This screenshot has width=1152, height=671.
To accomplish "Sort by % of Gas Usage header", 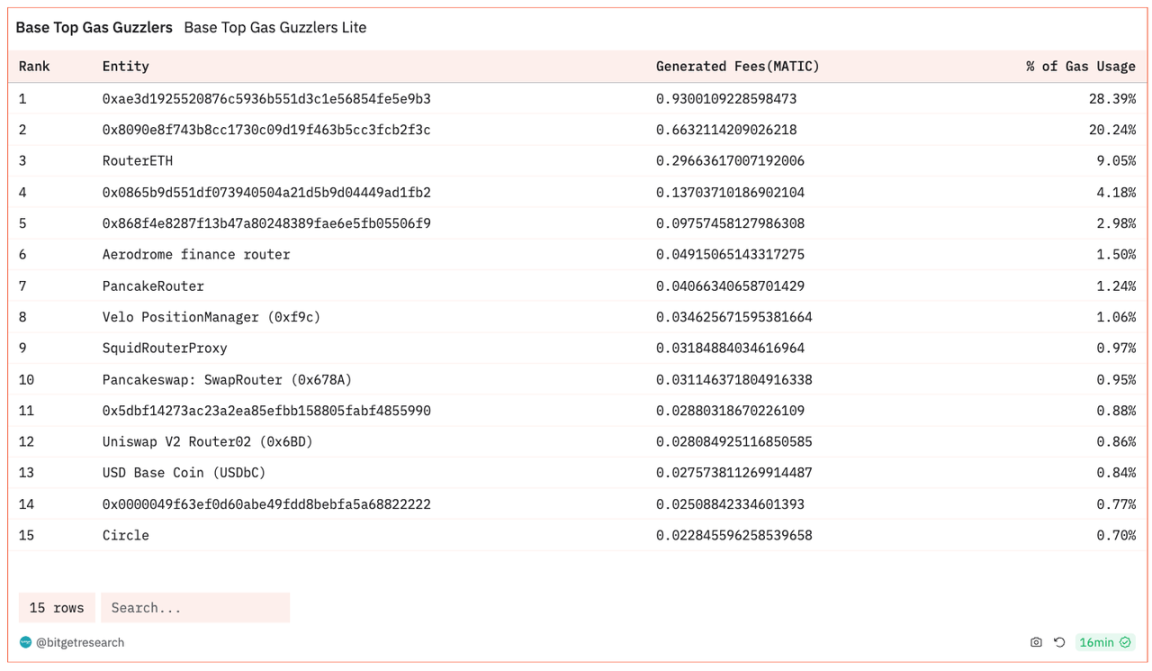I will click(x=1080, y=66).
